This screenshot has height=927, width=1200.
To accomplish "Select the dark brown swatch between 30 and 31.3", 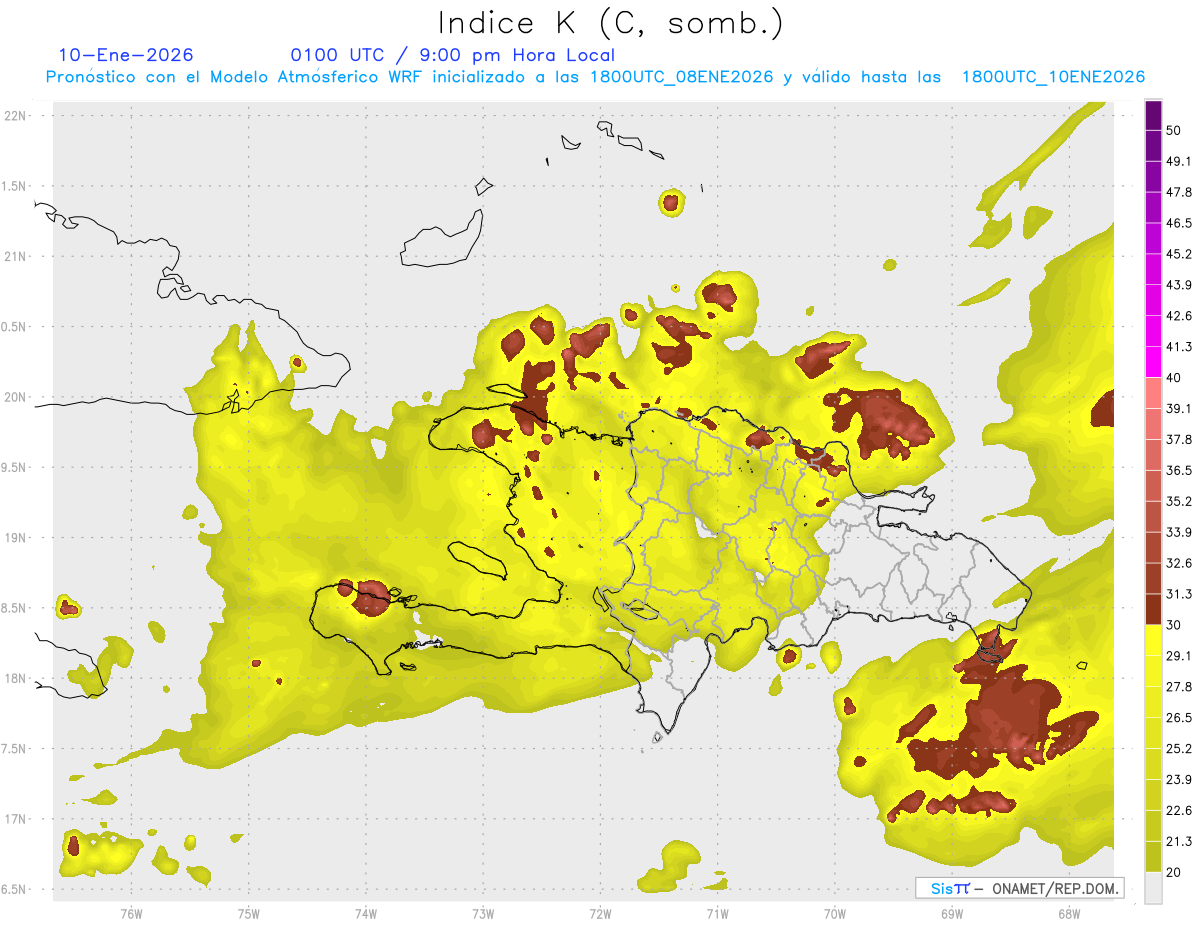I will (x=1154, y=610).
